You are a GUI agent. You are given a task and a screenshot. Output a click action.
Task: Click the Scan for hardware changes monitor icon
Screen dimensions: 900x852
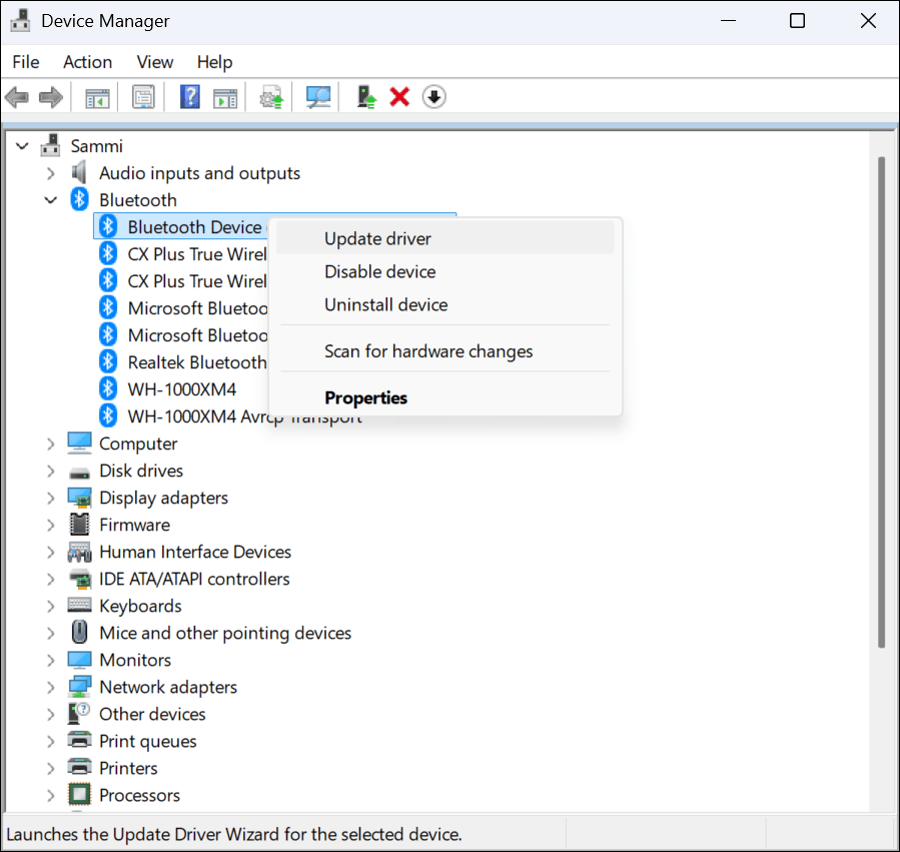[x=318, y=97]
